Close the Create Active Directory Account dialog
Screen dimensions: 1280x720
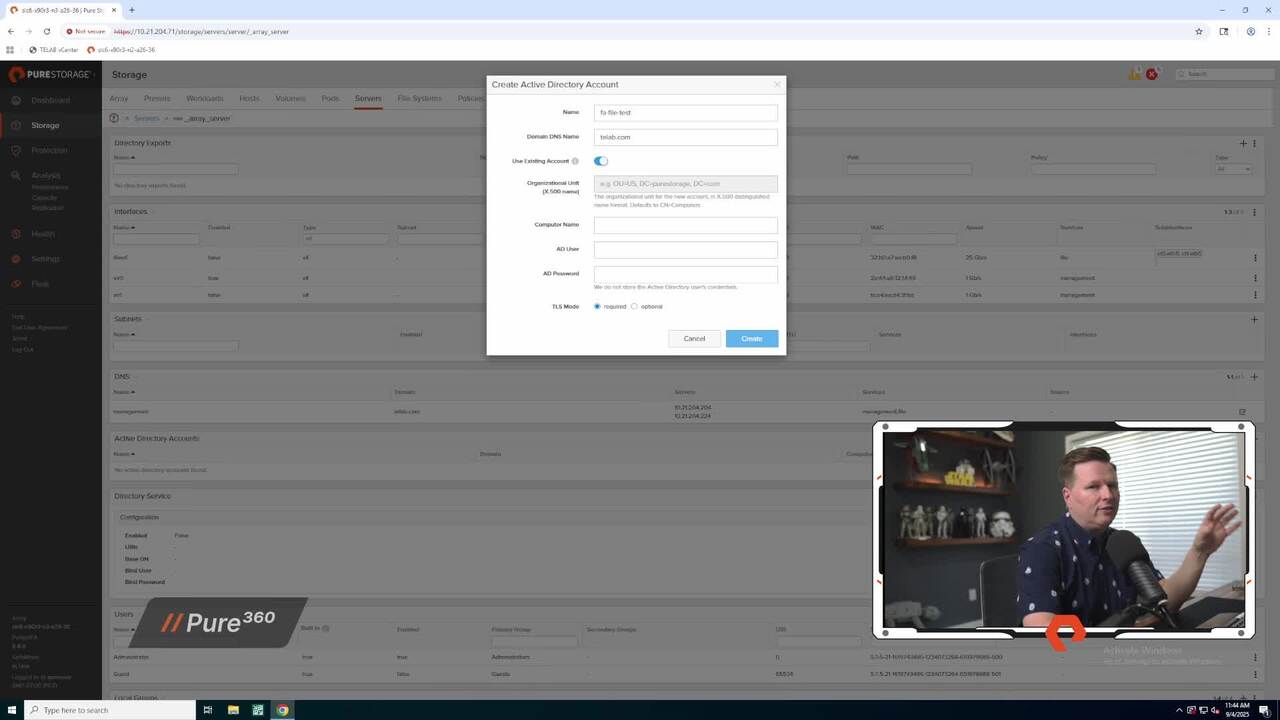[777, 85]
